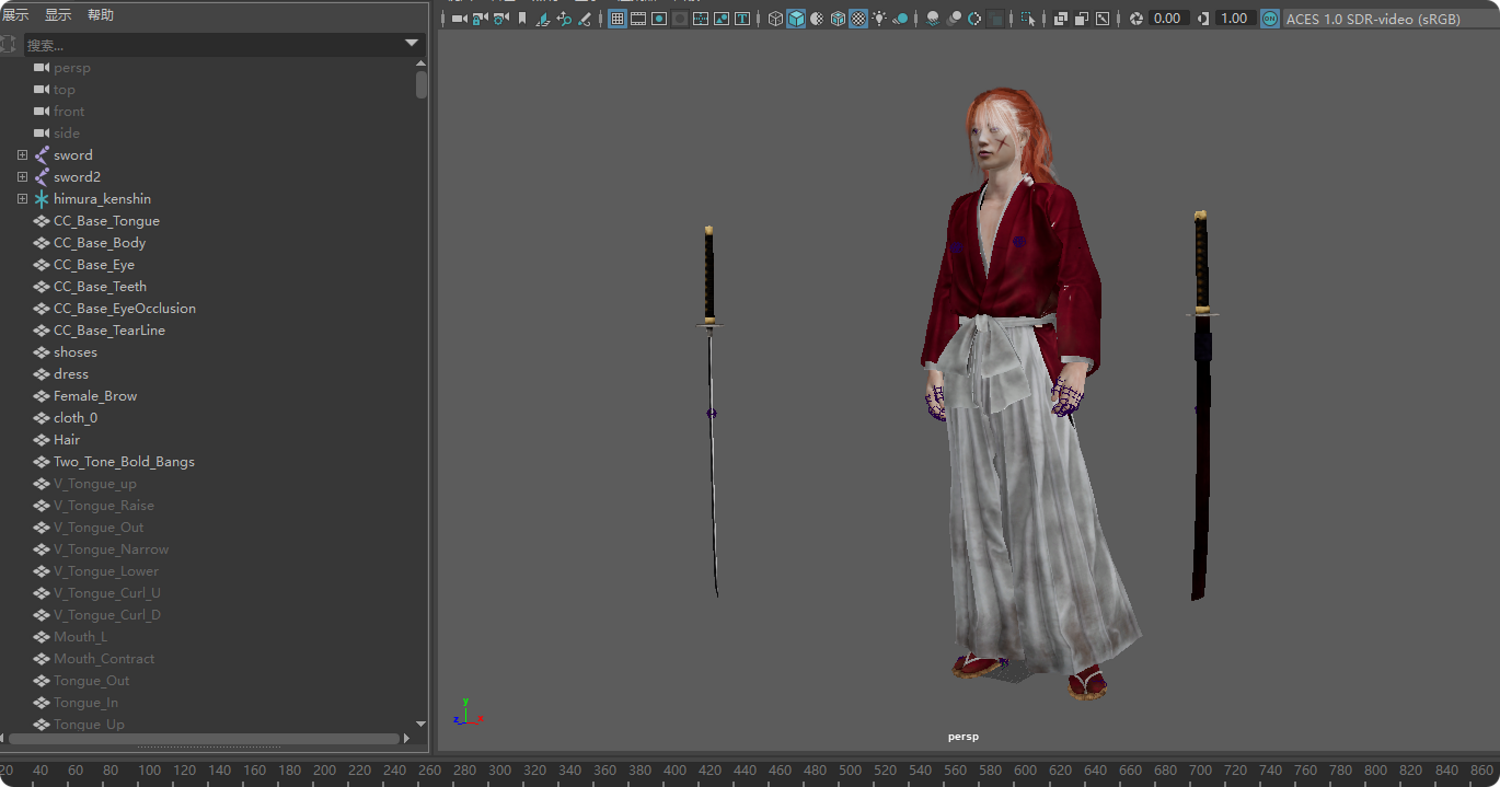This screenshot has width=1500, height=787.
Task: Select CC_Base_EyeOcclusion in the outliner
Action: [x=124, y=308]
